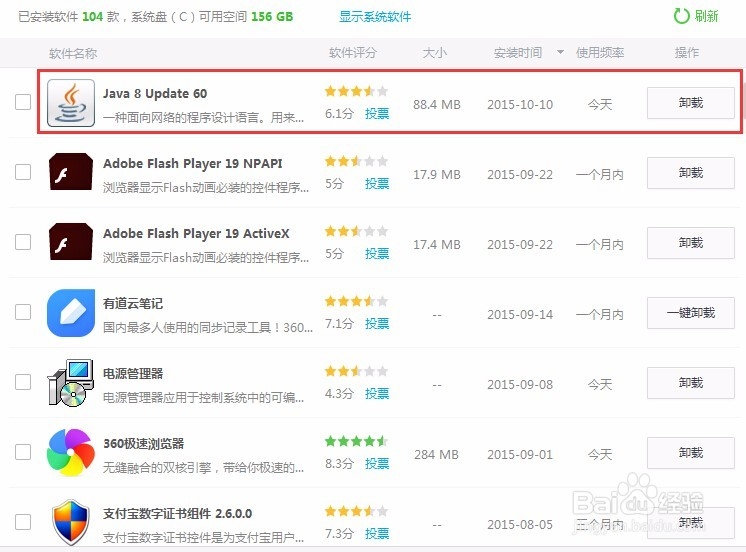Click the 电源管理器 name text
Image resolution: width=746 pixels, height=552 pixels.
[133, 374]
